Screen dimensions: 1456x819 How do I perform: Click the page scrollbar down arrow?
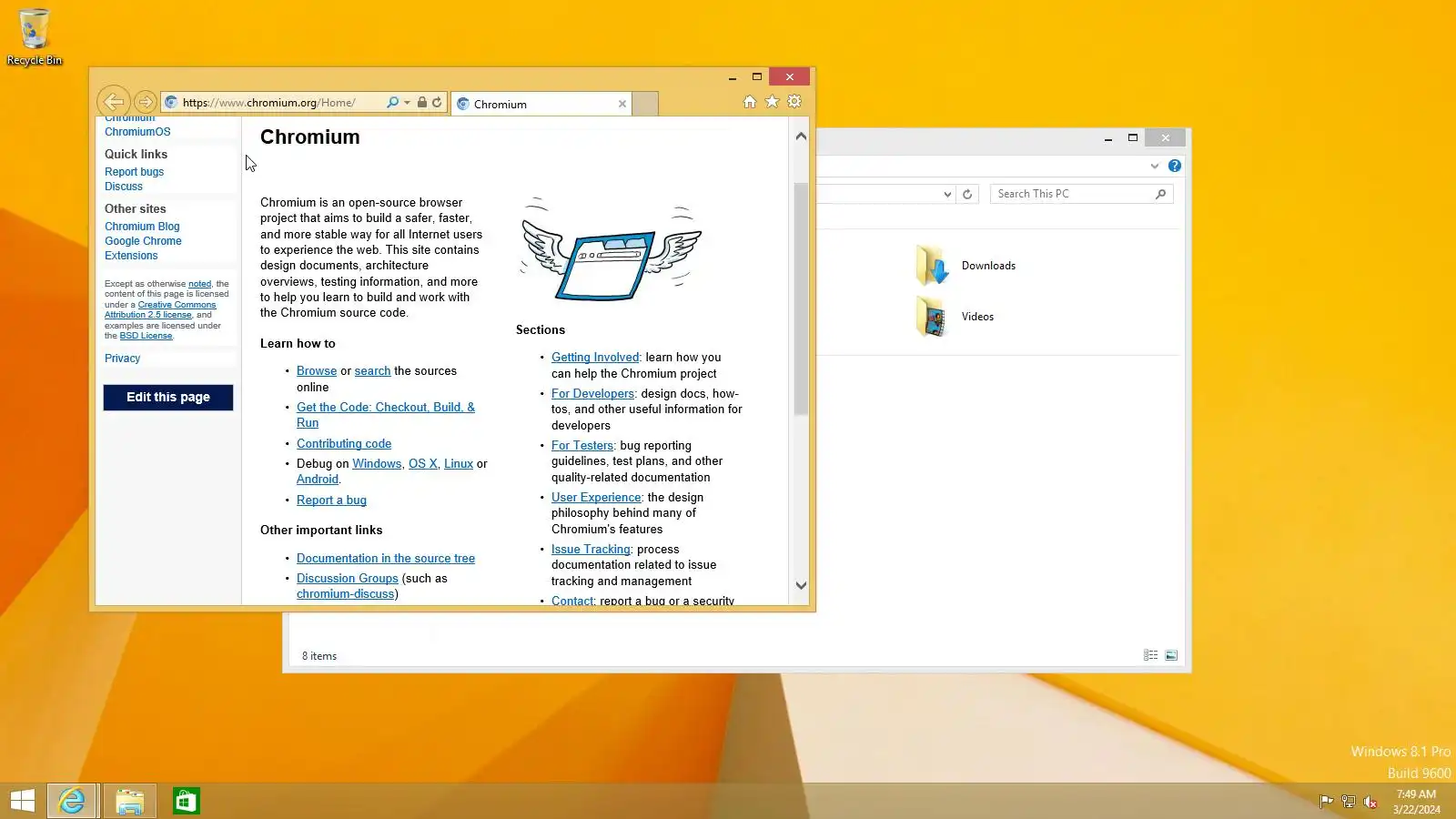[x=801, y=585]
